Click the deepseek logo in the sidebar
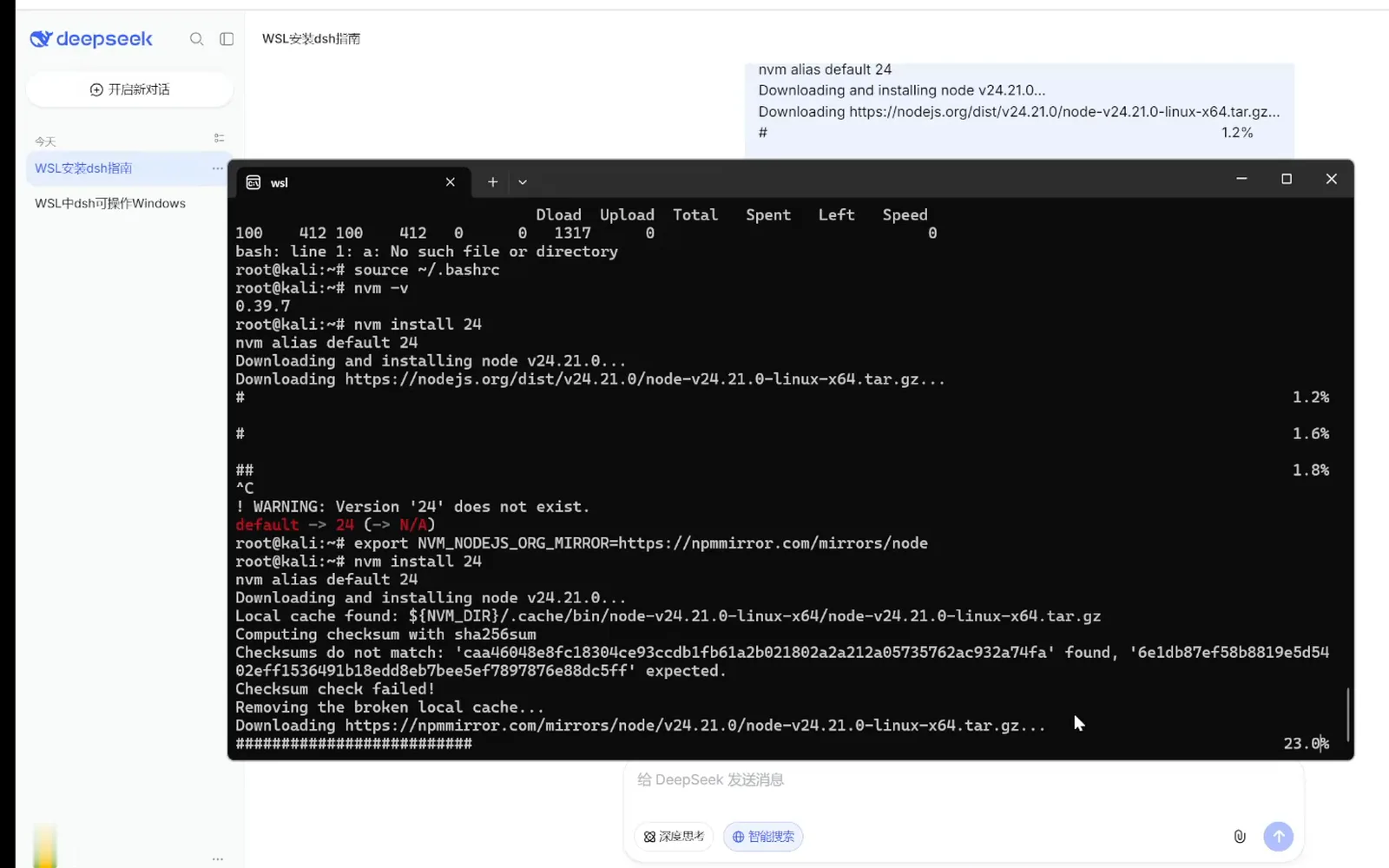The image size is (1389, 868). [91, 39]
